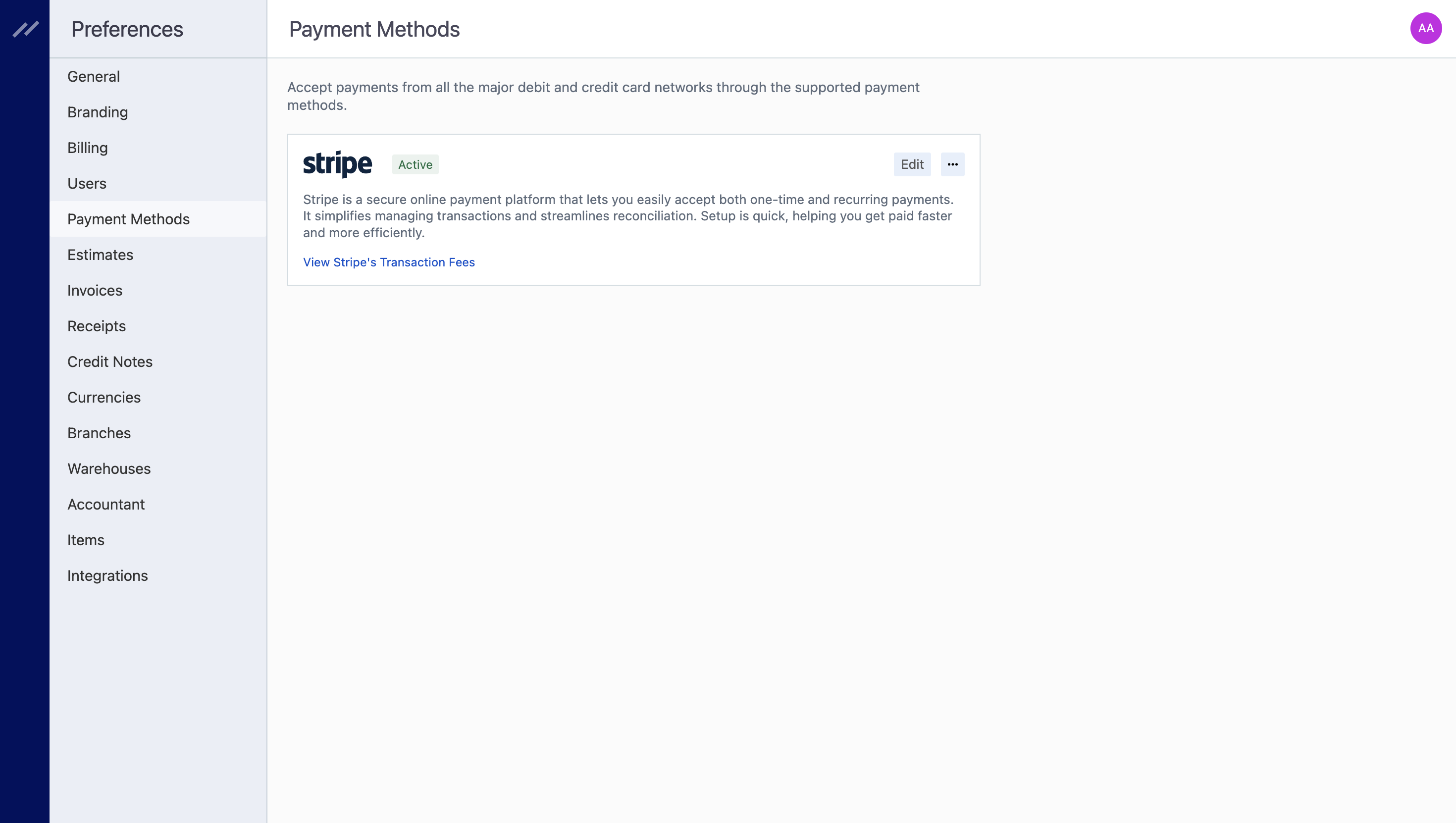Open the Branding preferences section
Viewport: 1456px width, 823px height.
point(97,112)
